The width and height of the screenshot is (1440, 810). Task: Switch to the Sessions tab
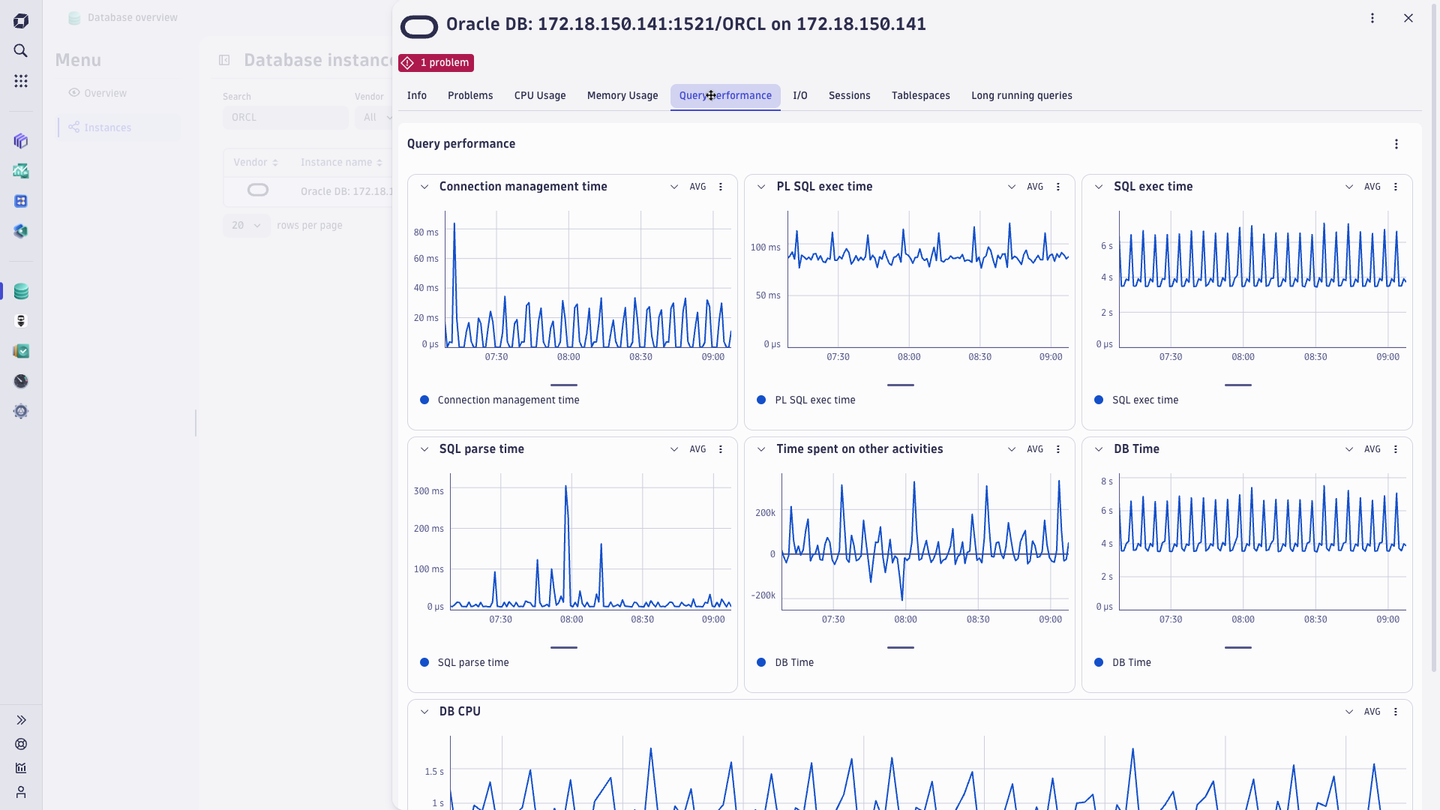[x=849, y=95]
